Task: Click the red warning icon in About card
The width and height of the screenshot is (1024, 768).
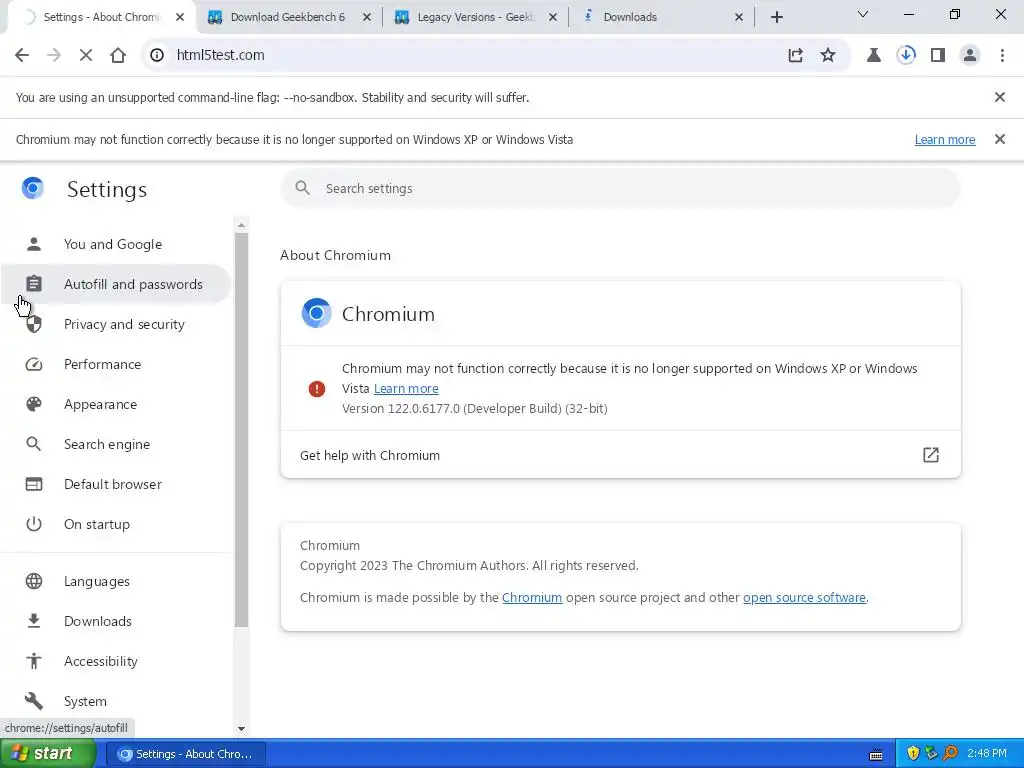Action: point(317,389)
